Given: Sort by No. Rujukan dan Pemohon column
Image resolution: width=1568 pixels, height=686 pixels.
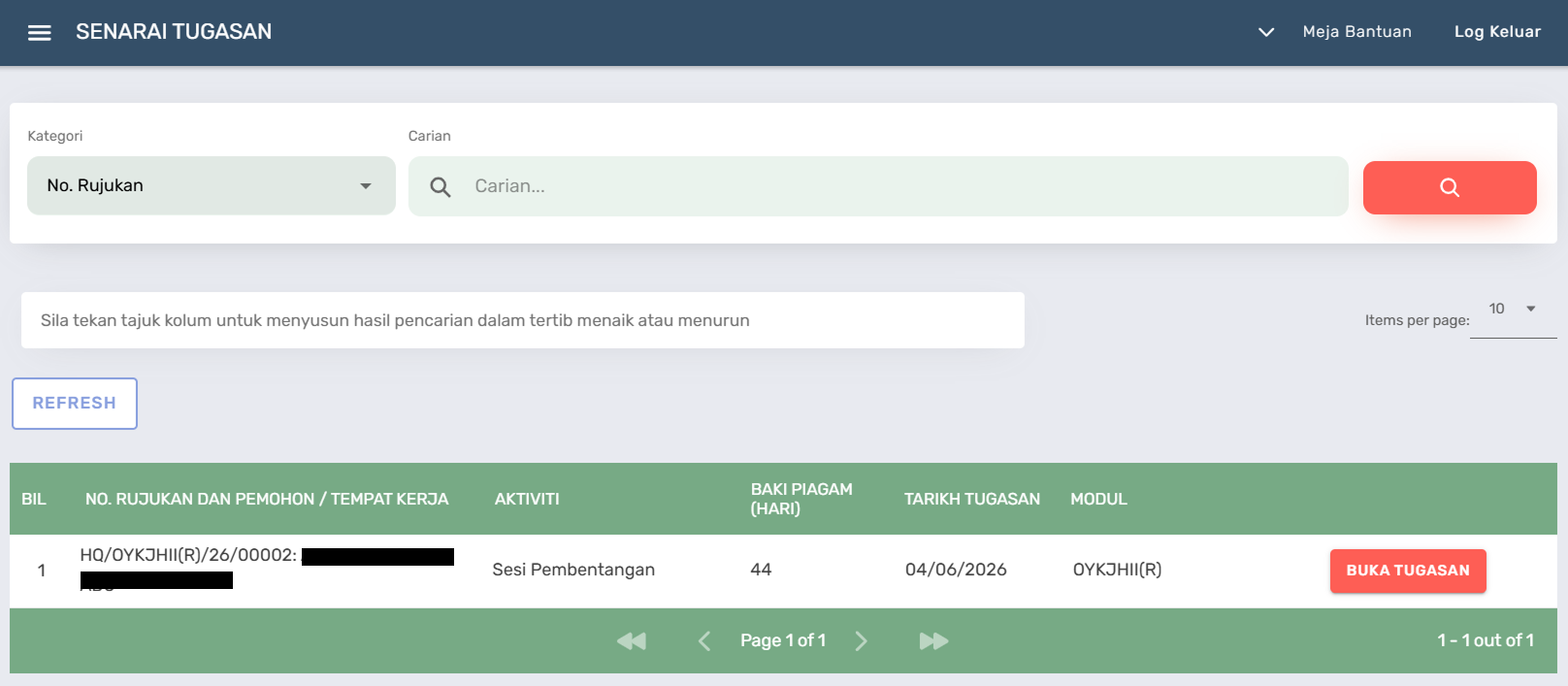Looking at the screenshot, I should coord(267,499).
